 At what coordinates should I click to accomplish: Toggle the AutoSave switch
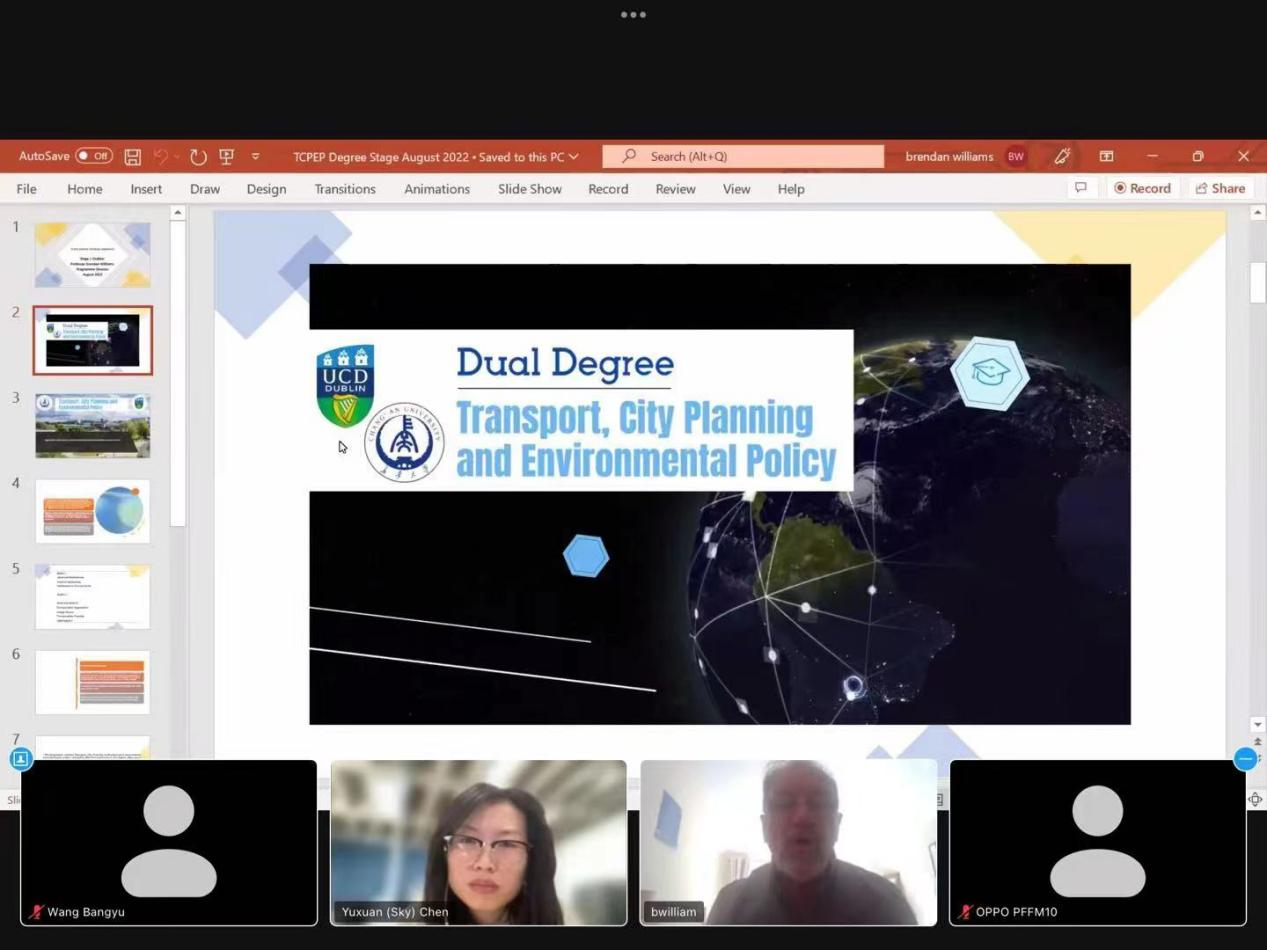tap(94, 156)
